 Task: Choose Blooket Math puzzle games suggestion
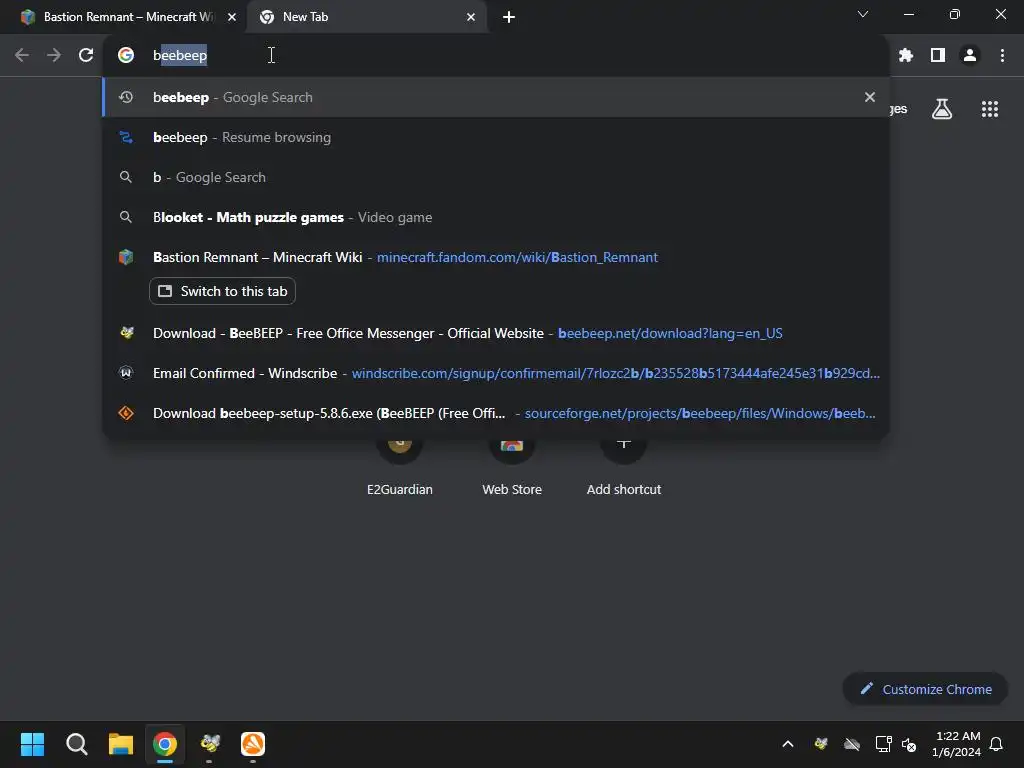pos(496,217)
